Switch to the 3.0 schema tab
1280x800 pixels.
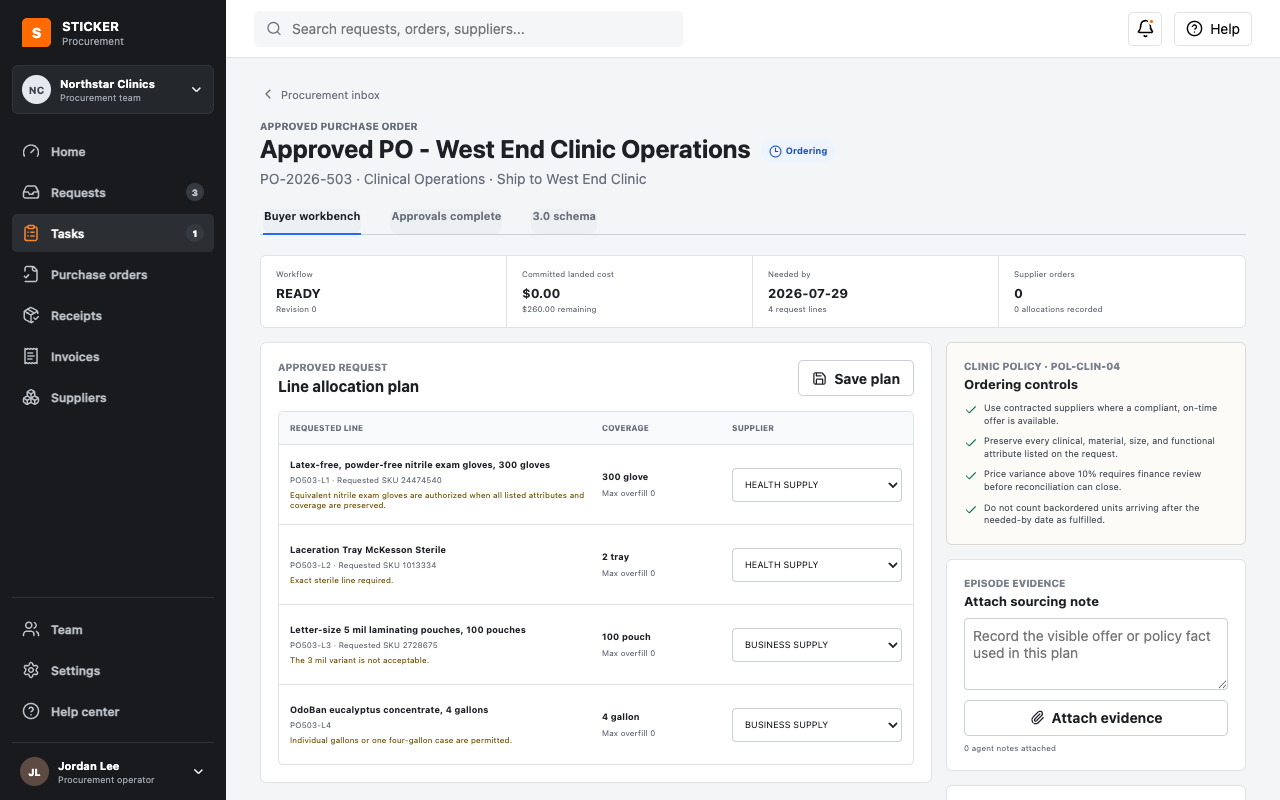tap(564, 216)
